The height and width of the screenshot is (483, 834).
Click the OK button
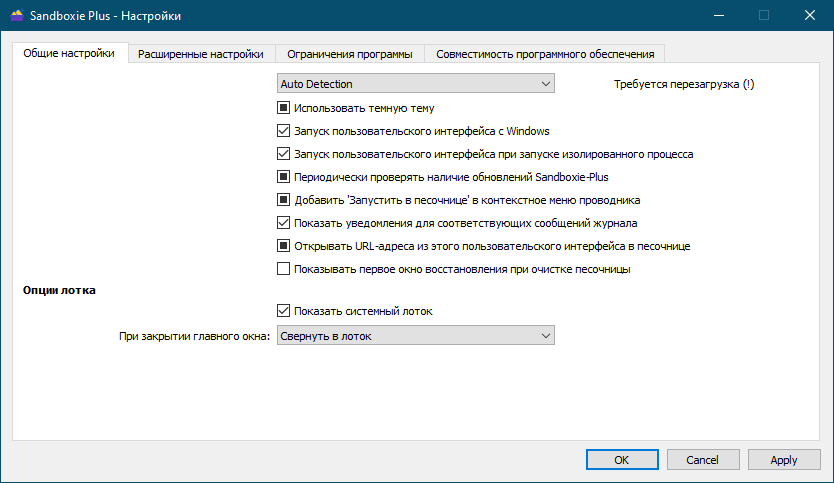622,460
